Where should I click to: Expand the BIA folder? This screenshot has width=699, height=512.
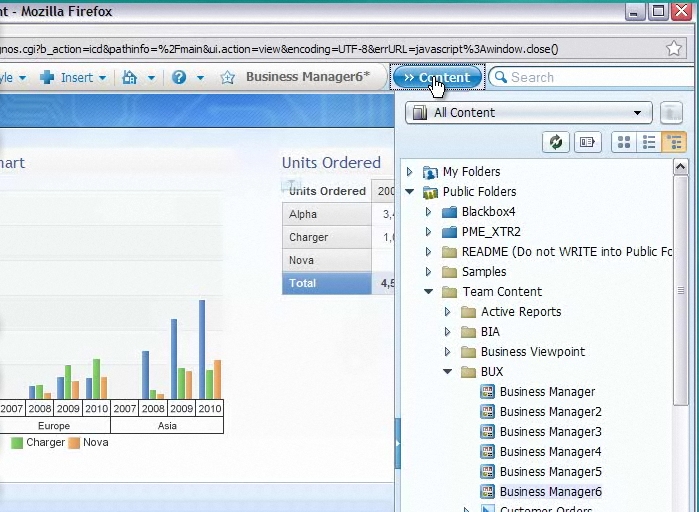(x=447, y=332)
